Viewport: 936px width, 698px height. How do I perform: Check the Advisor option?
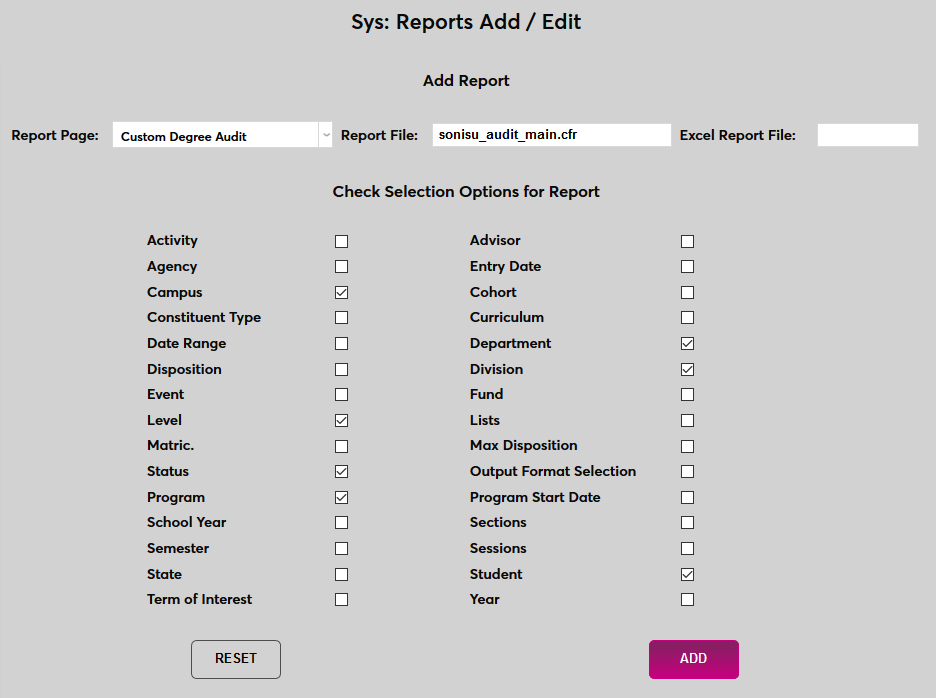click(x=687, y=240)
